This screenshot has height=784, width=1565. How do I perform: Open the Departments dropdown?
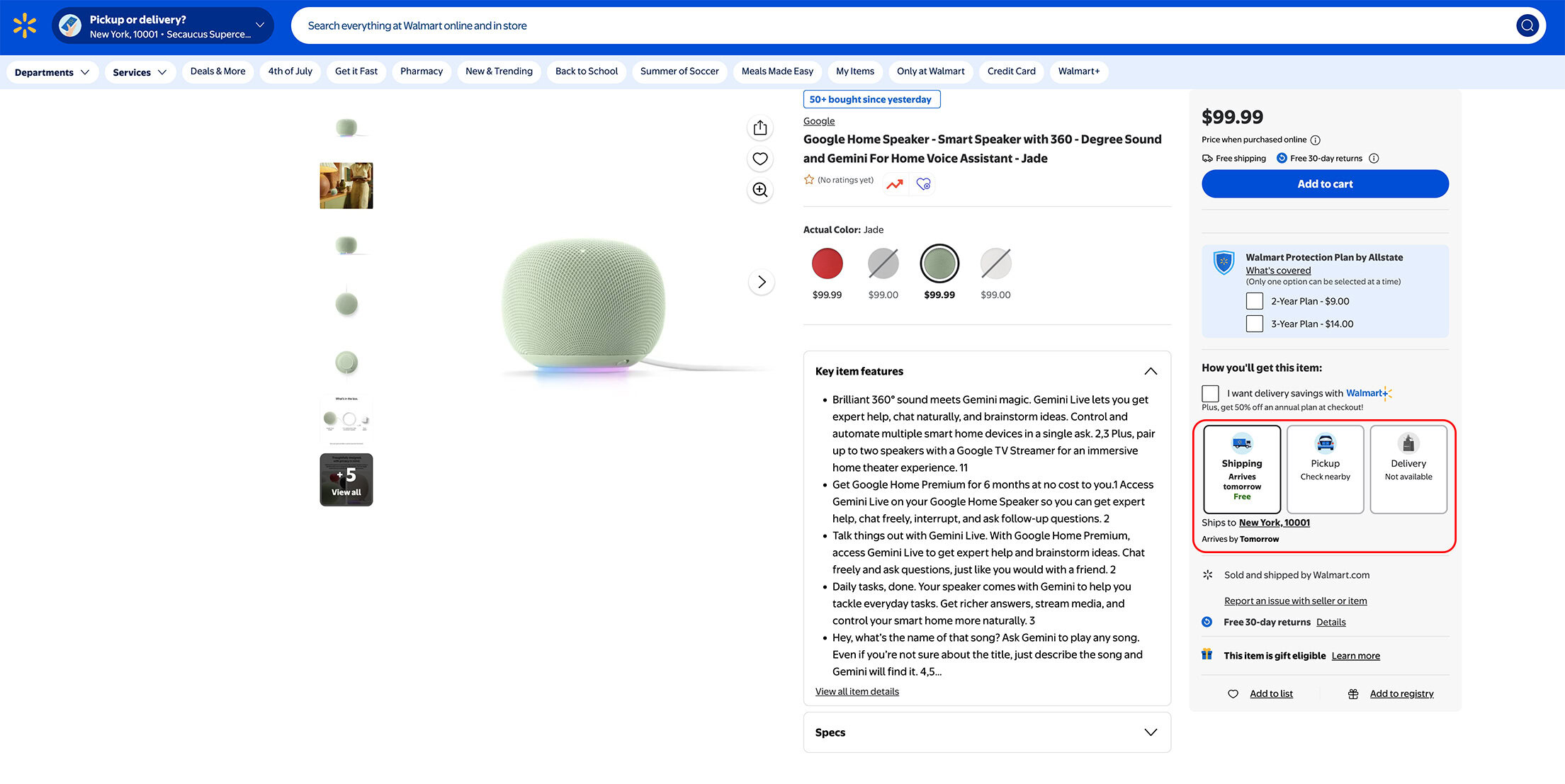coord(52,72)
